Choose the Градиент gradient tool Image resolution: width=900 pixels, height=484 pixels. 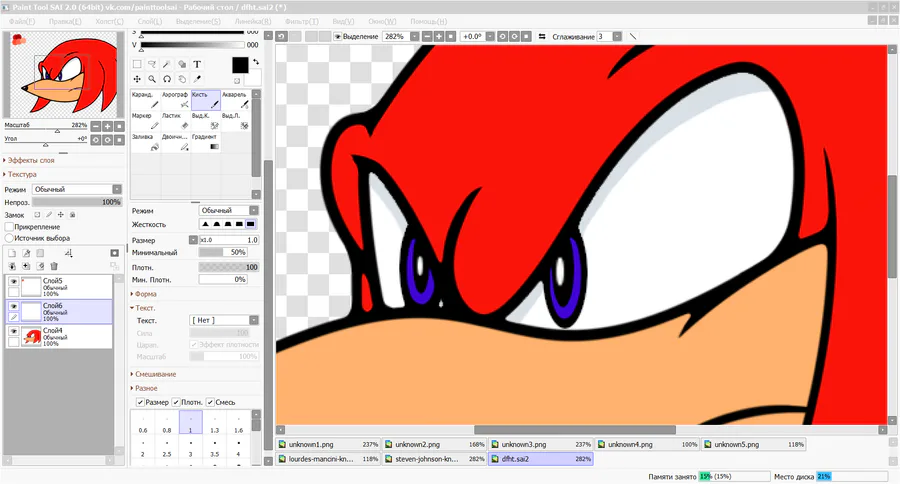205,142
